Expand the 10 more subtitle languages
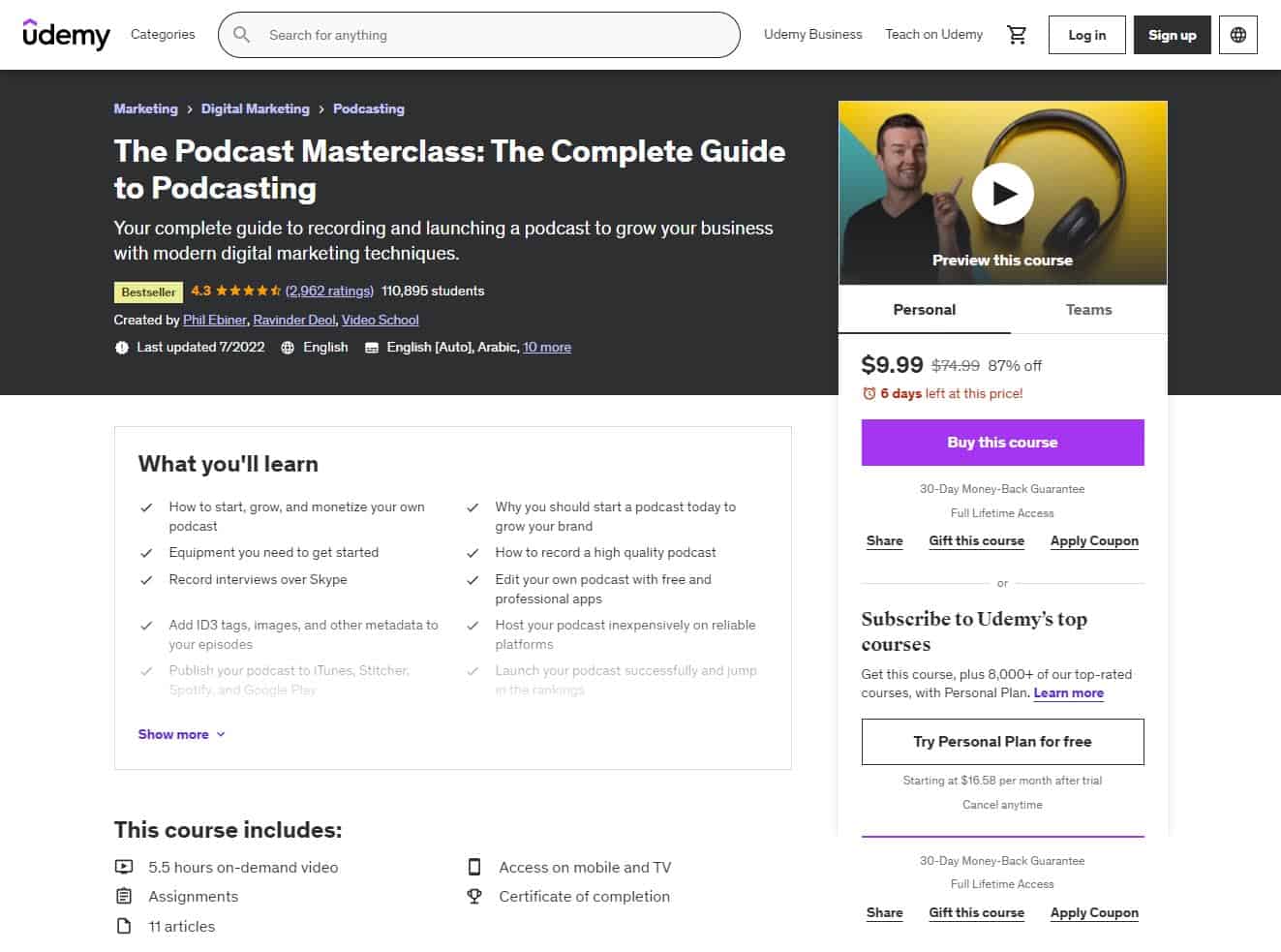This screenshot has width=1281, height=952. pos(547,347)
